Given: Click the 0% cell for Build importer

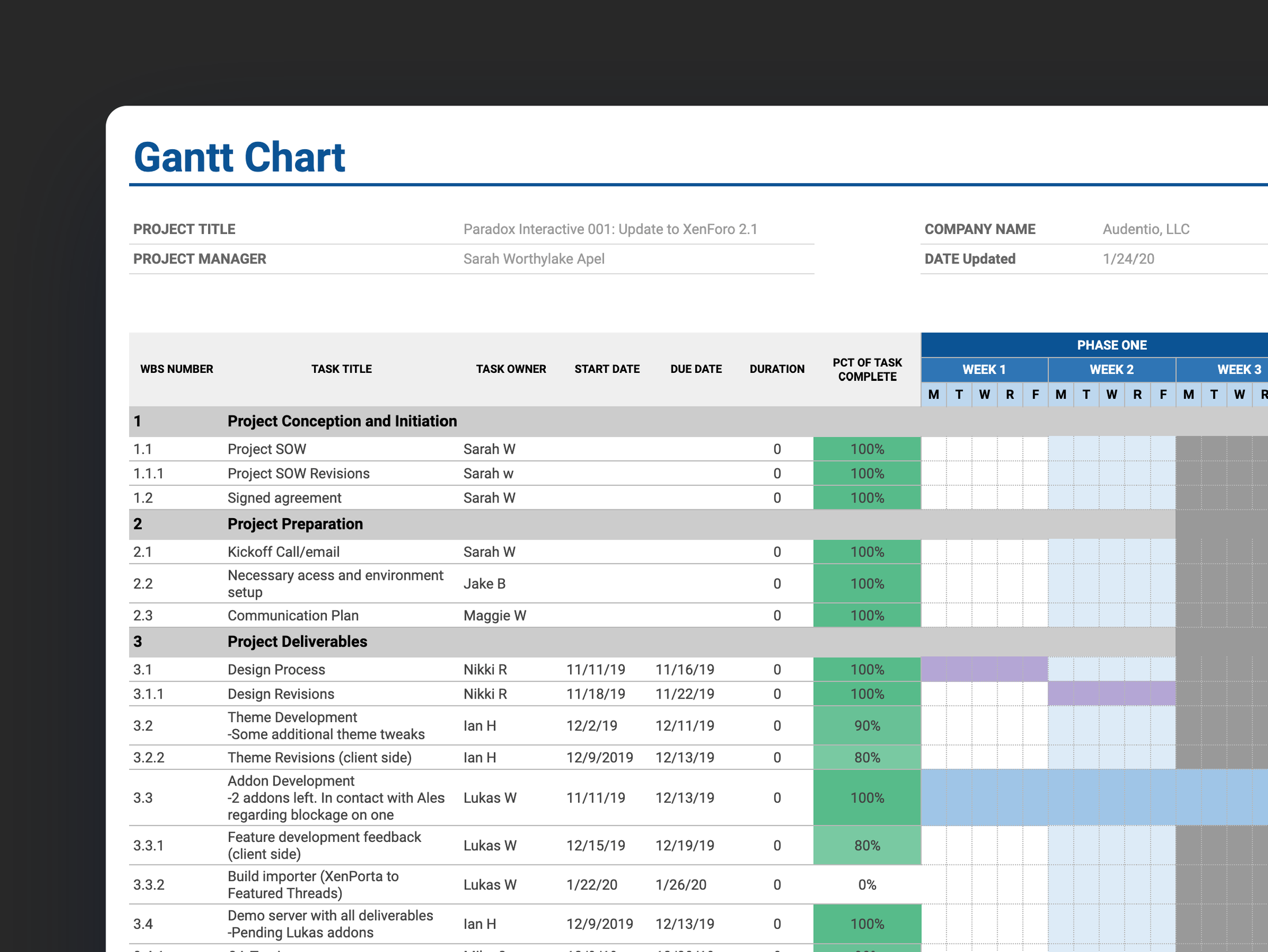Looking at the screenshot, I should [x=867, y=885].
